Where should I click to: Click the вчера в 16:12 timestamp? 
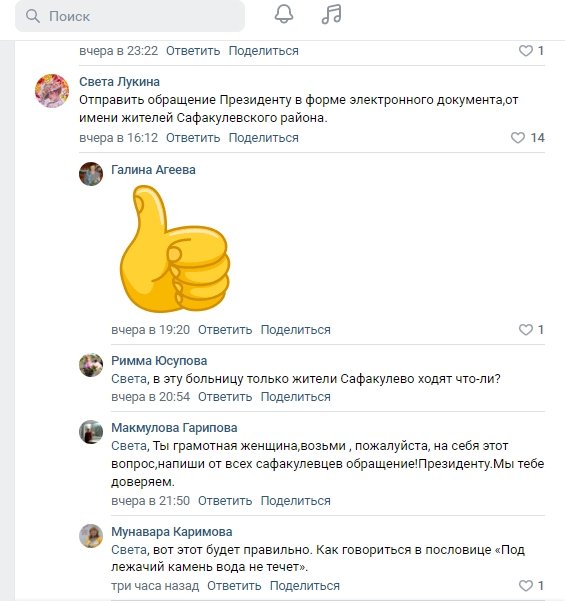click(x=118, y=138)
